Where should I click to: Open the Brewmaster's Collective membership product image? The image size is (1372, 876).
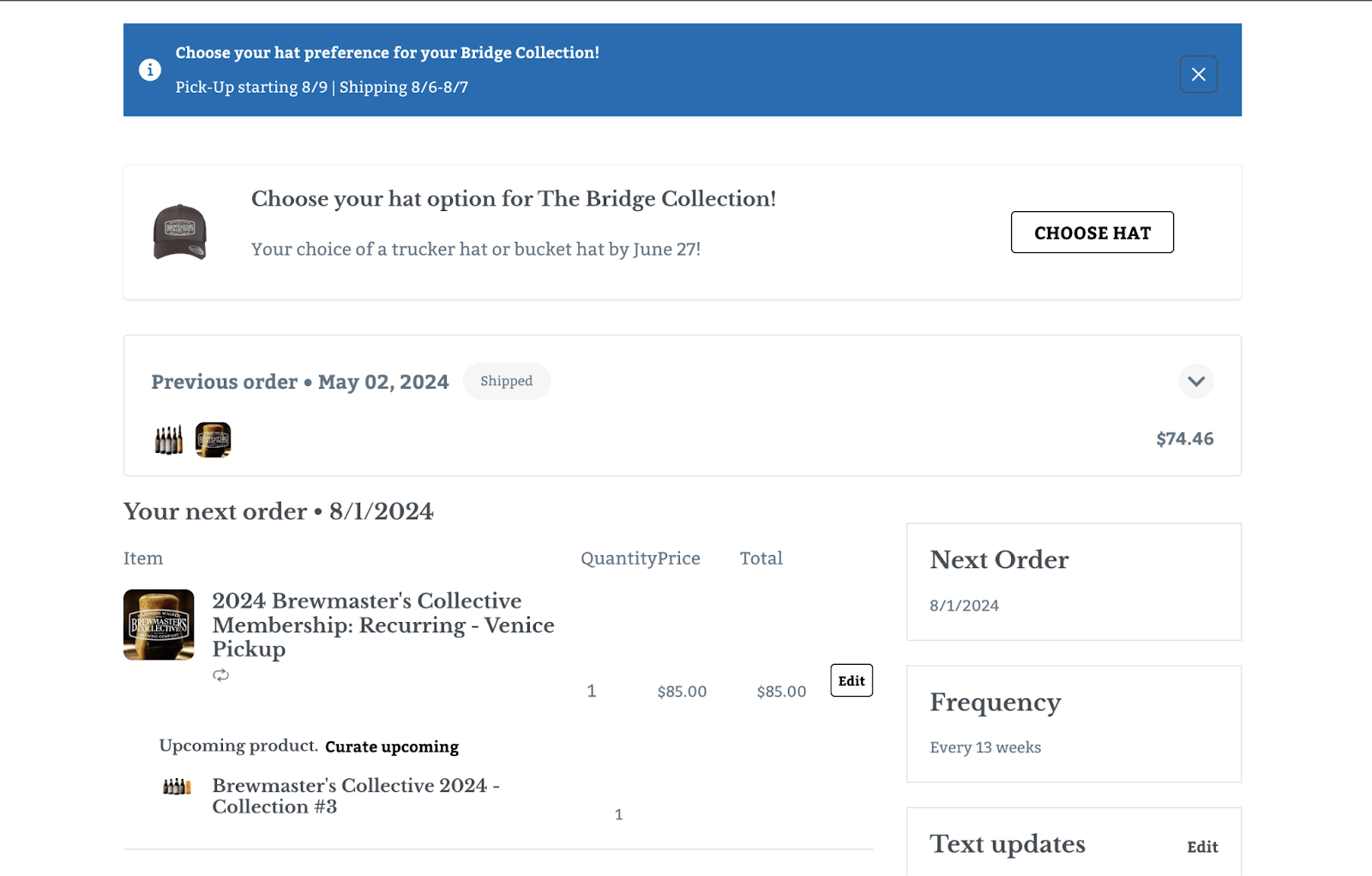pos(159,625)
